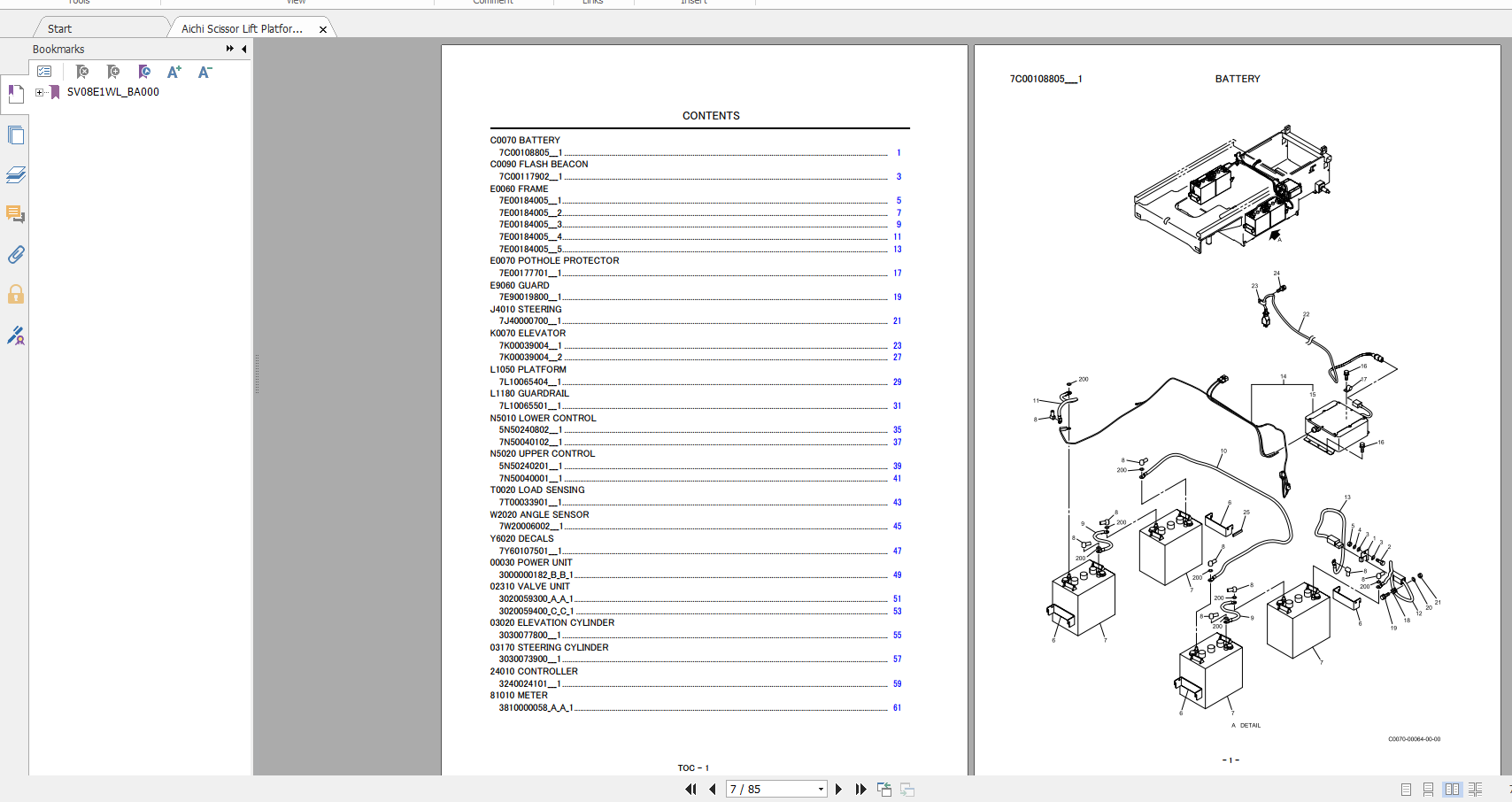Open the Bookmarks side panel icon
The height and width of the screenshot is (802, 1512).
pyautogui.click(x=15, y=94)
